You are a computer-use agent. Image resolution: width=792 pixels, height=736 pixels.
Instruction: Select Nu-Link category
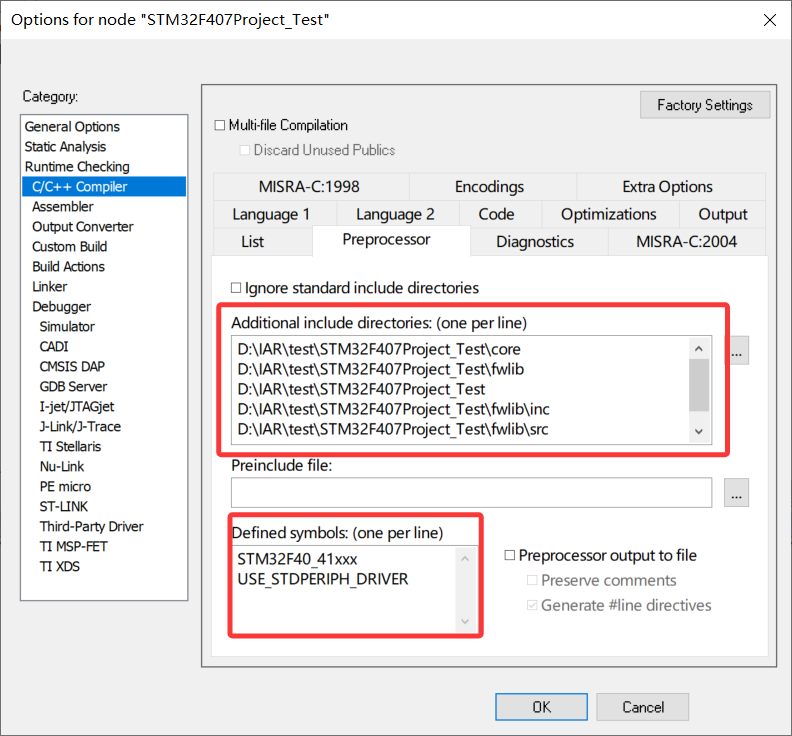click(x=62, y=467)
